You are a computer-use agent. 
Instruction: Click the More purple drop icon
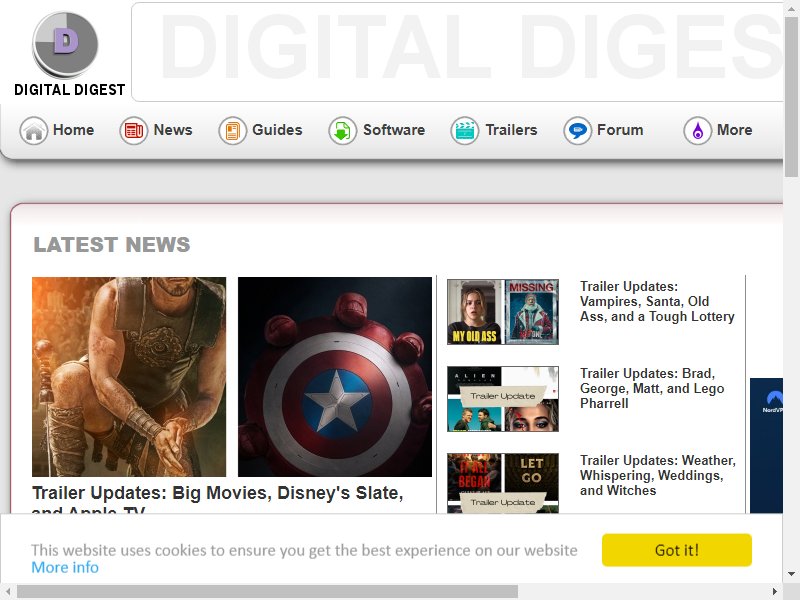point(697,131)
